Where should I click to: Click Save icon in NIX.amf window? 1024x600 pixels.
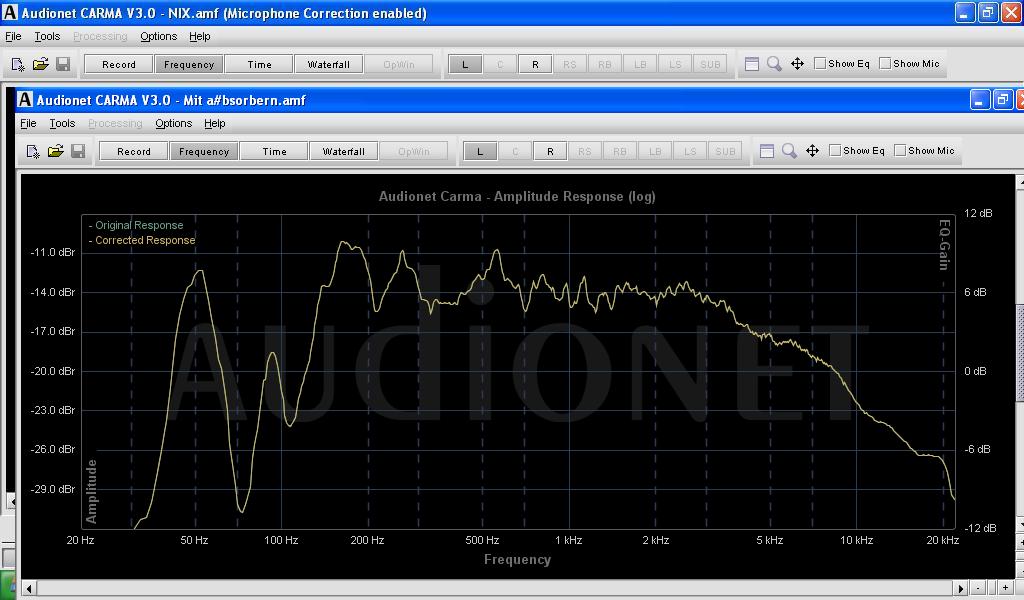63,64
